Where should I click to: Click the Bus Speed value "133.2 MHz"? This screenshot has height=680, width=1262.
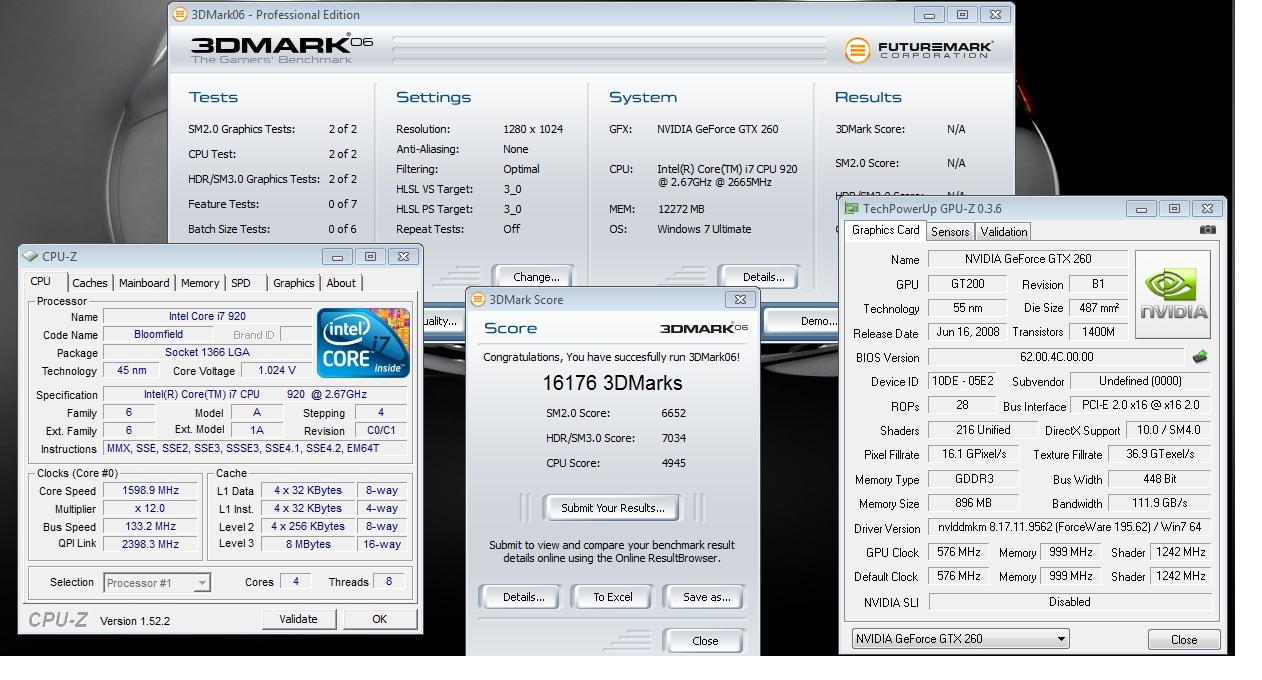point(149,527)
